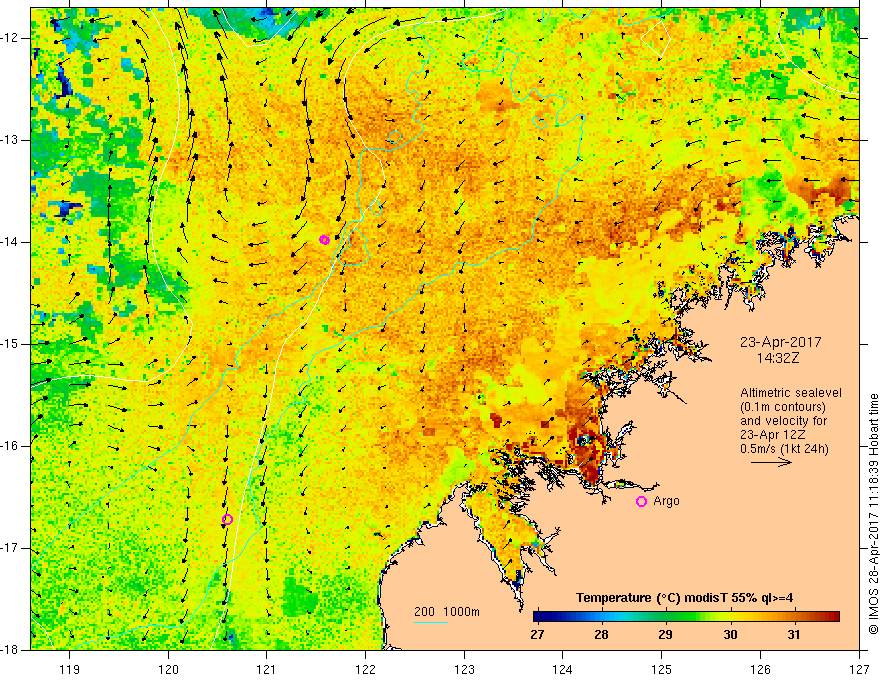Click the Argo float marker near 16.7°S
880x680 pixels.
click(227, 520)
